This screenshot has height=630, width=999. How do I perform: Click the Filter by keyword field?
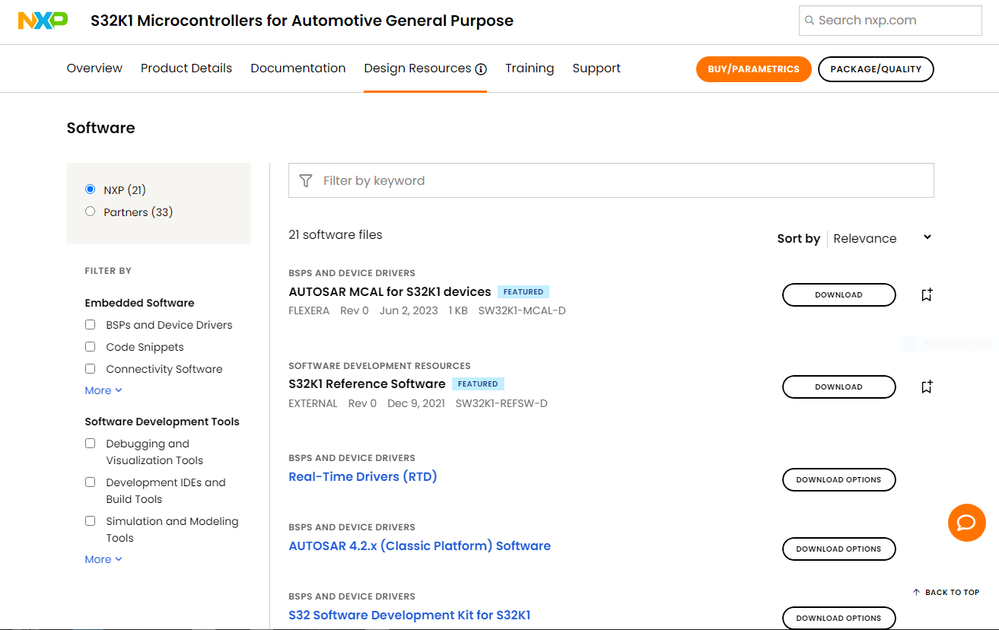coord(620,181)
